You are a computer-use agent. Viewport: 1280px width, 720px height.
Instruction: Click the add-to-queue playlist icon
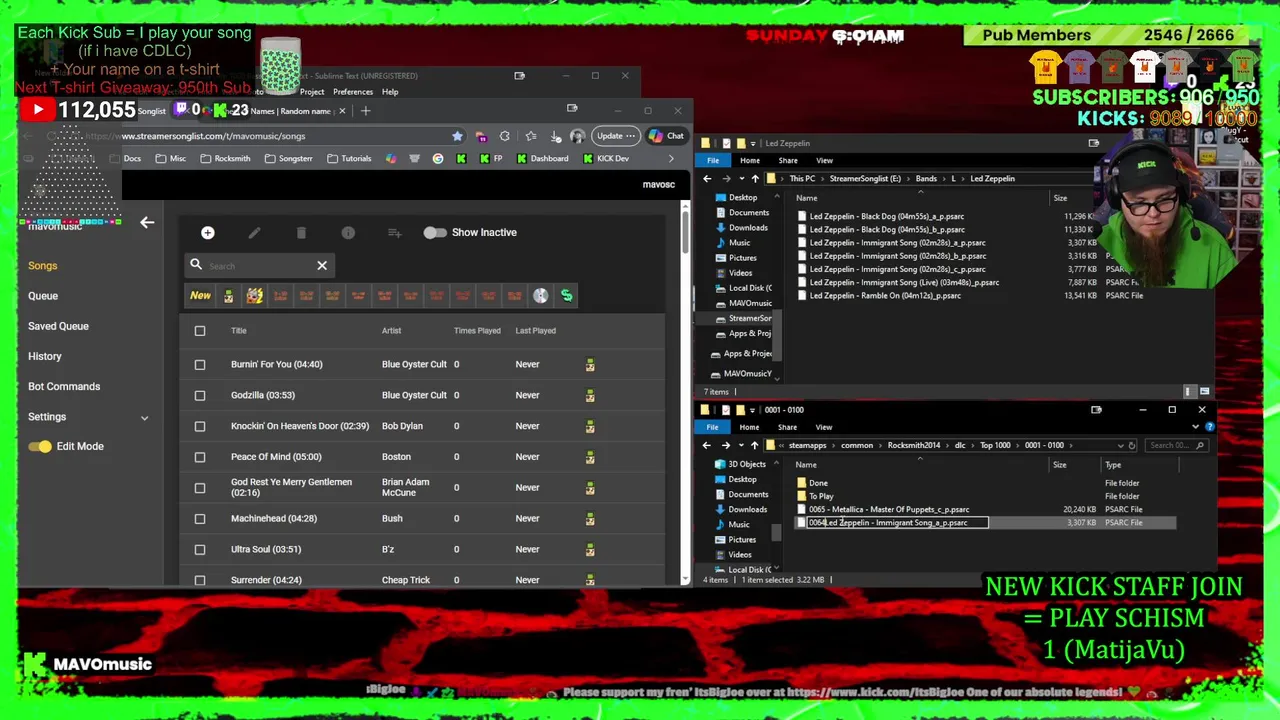(x=395, y=233)
